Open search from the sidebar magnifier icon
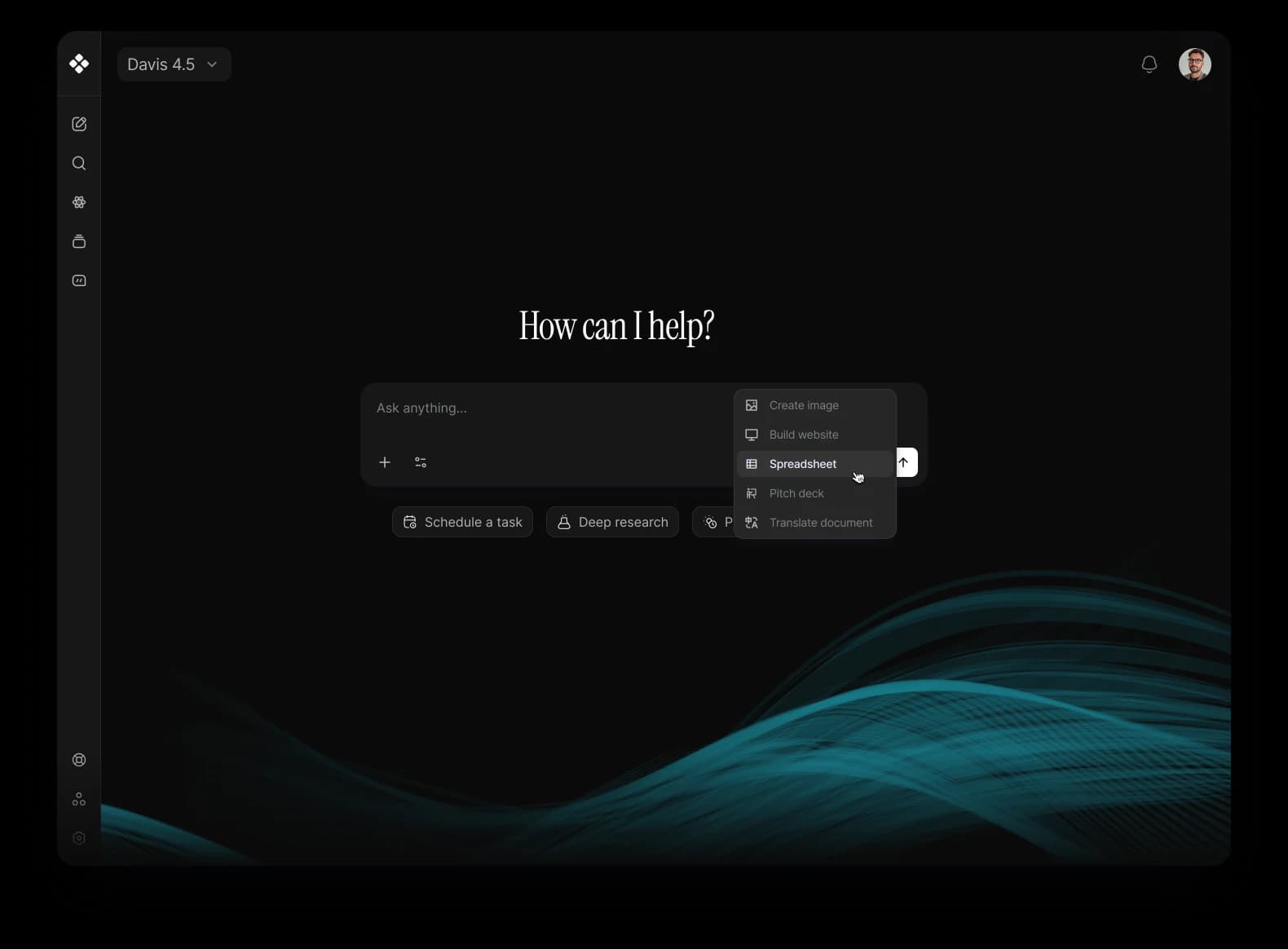Image resolution: width=1288 pixels, height=949 pixels. click(79, 163)
